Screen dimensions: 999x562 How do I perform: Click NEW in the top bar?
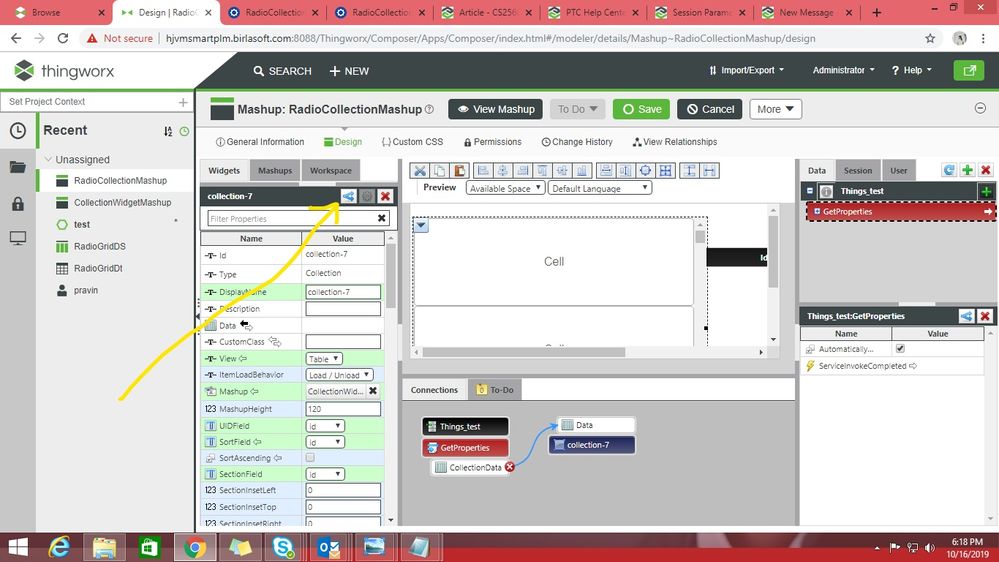coord(349,71)
